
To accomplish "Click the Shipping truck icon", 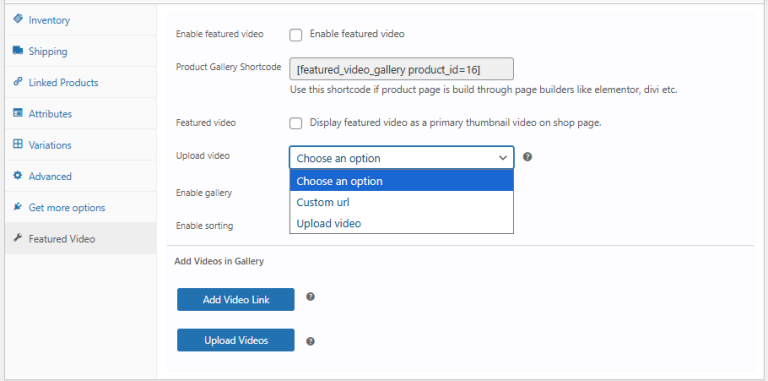I will click(x=18, y=50).
